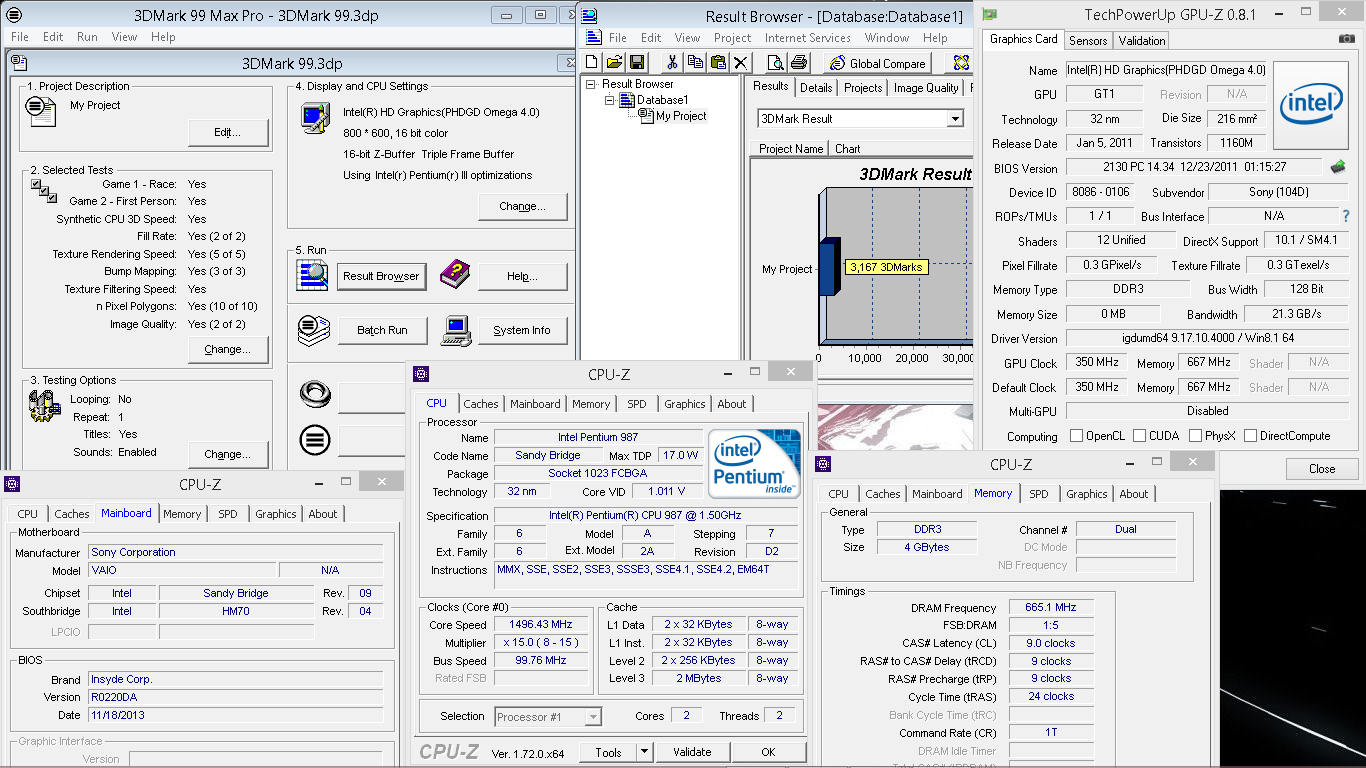Click the CPU-Z Mainboard window title bar icon
The width and height of the screenshot is (1366, 768).
12,484
